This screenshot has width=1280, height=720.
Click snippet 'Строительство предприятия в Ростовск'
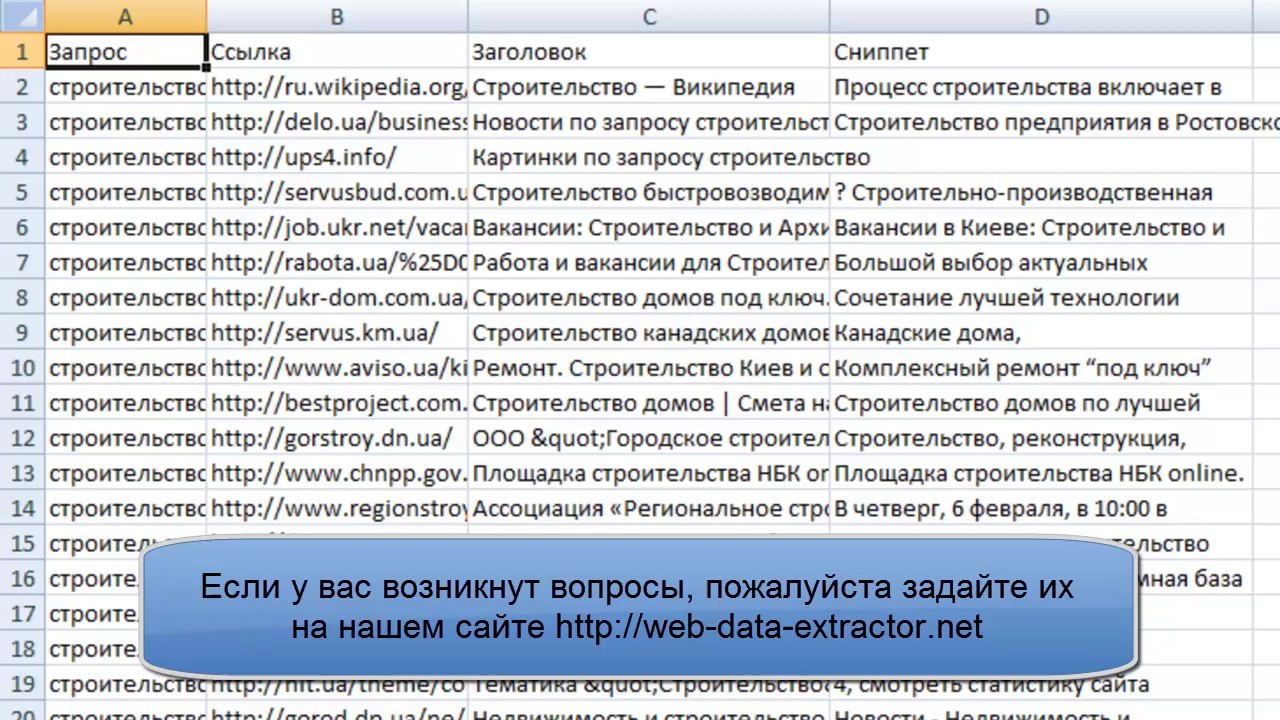coord(1042,122)
